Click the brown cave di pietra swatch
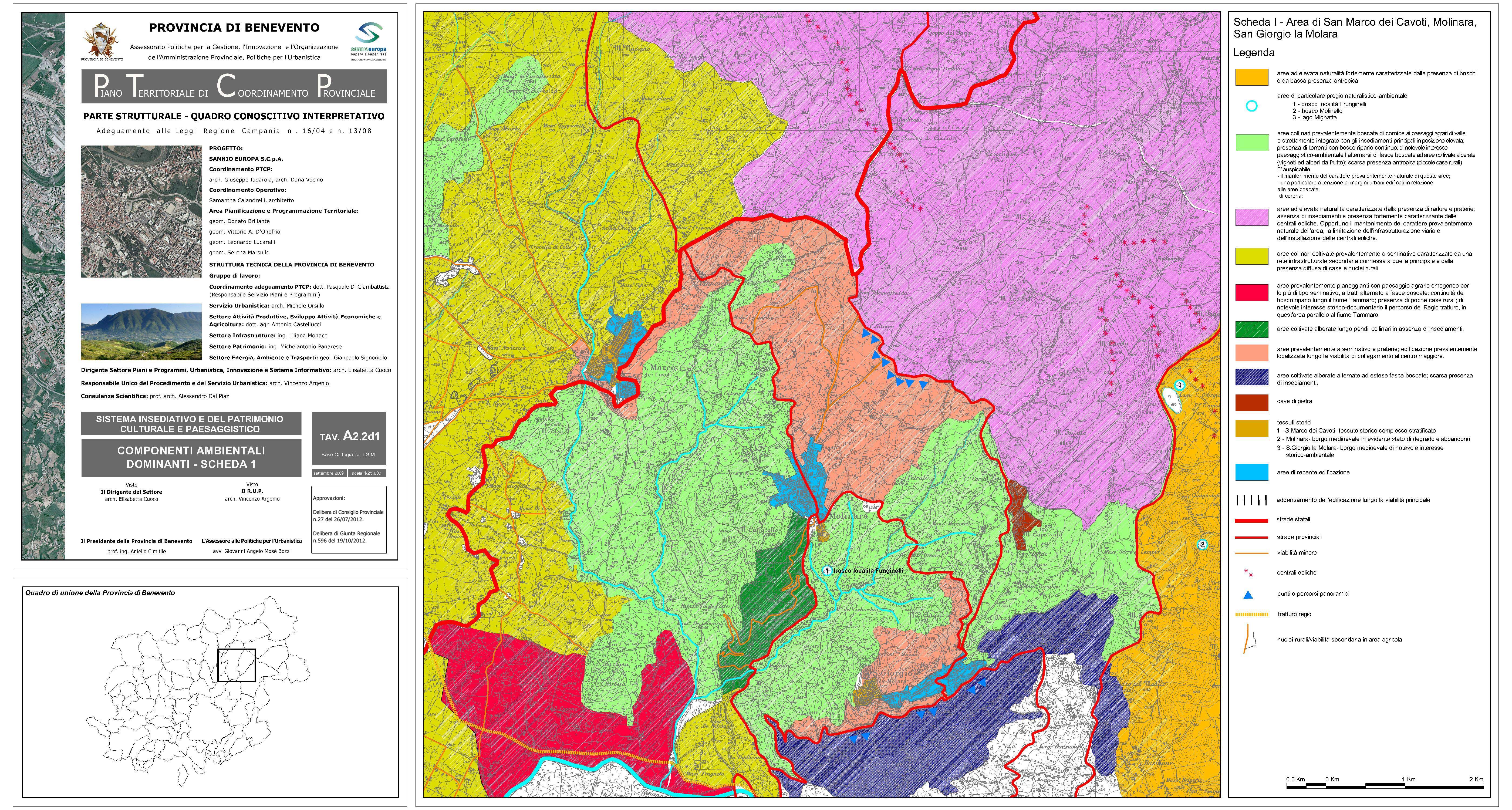The width and height of the screenshot is (1512, 810). [x=1251, y=403]
